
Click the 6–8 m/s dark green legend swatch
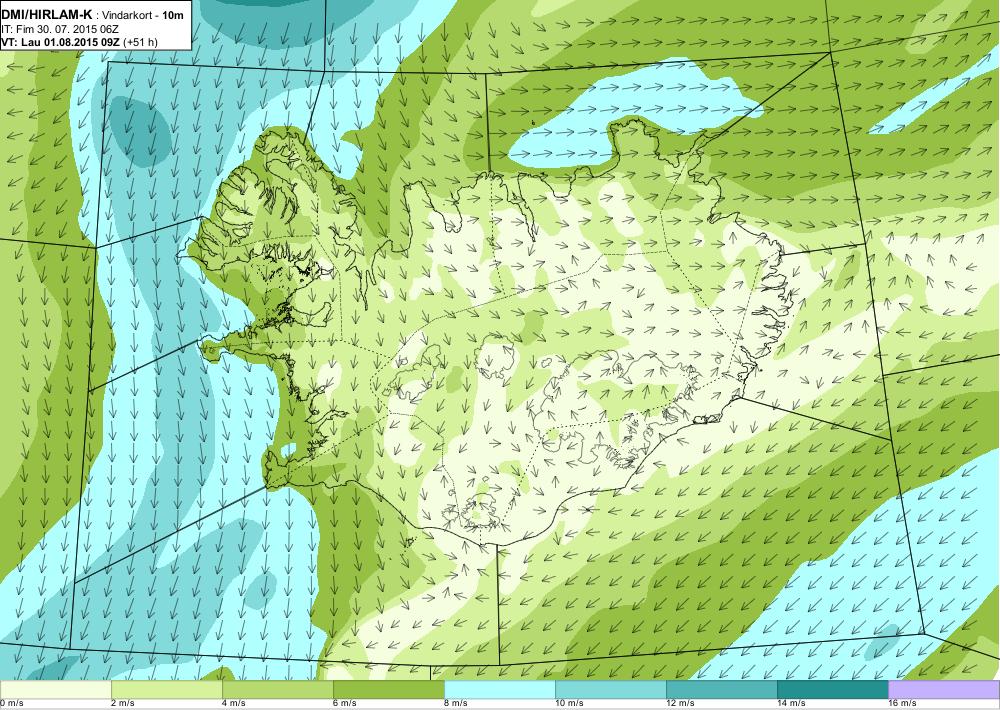pos(389,690)
